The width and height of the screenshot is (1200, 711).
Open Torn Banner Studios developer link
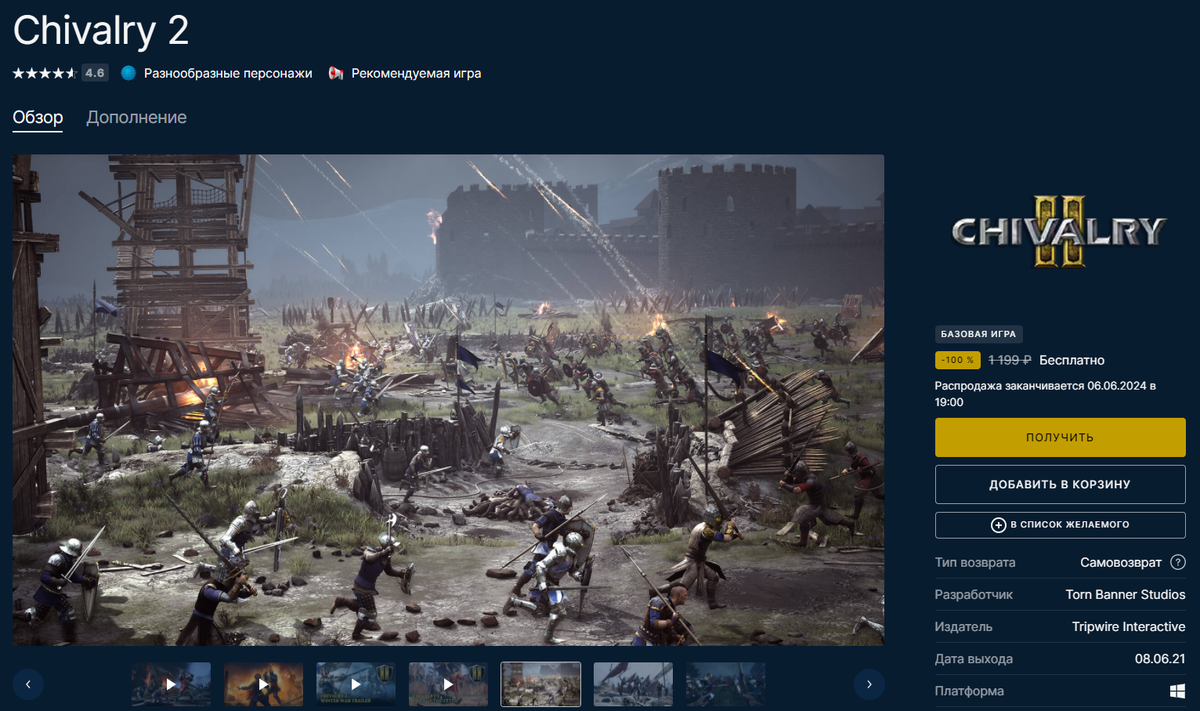pos(1125,594)
